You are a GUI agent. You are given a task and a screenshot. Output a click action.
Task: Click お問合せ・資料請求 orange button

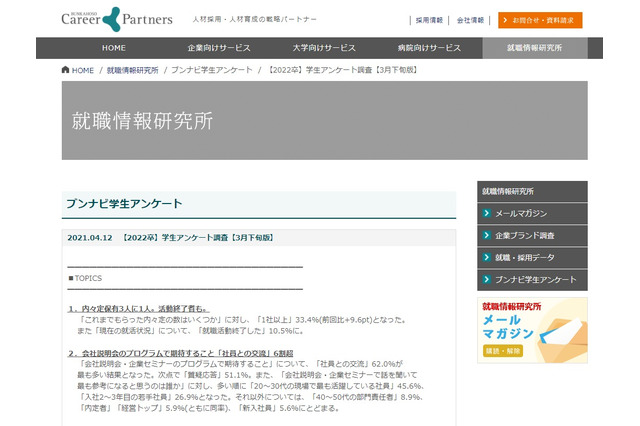540,20
